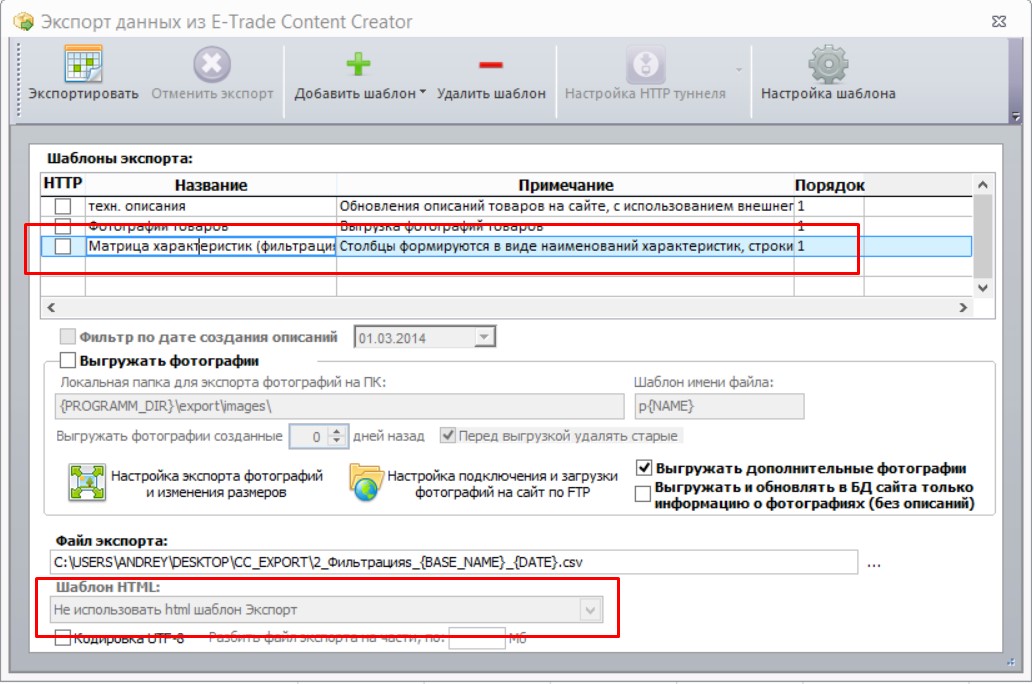Click the Файл экспорта path field
Image resolution: width=1032 pixels, height=684 pixels.
(x=453, y=562)
